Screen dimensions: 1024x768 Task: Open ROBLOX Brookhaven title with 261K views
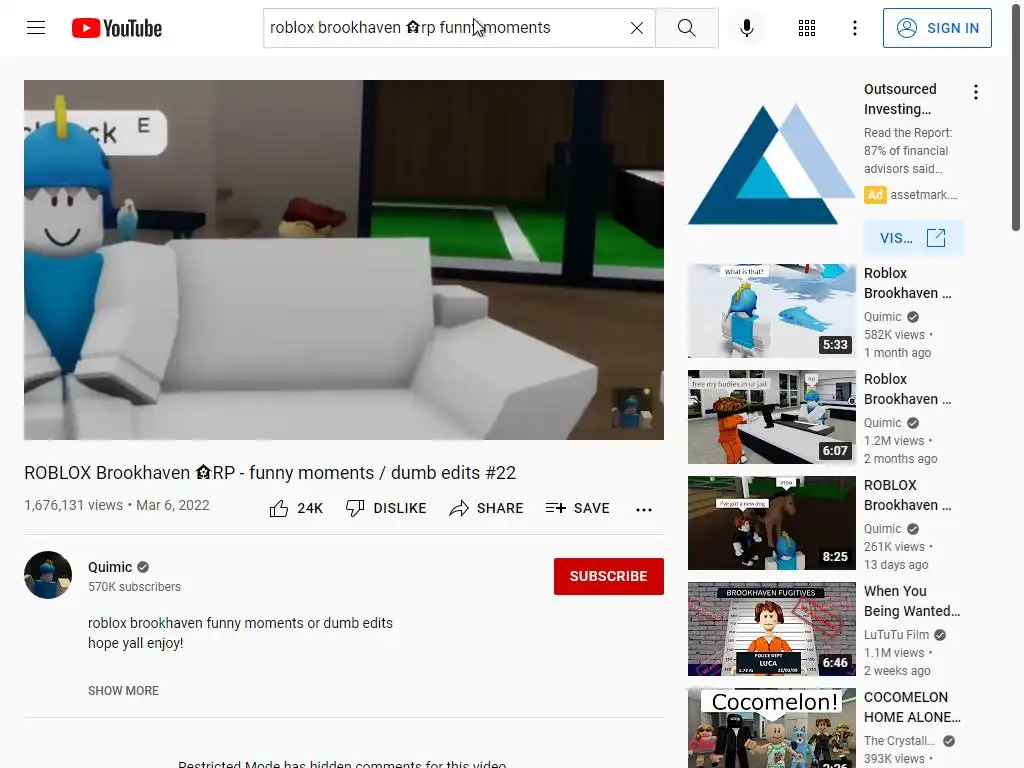[907, 495]
